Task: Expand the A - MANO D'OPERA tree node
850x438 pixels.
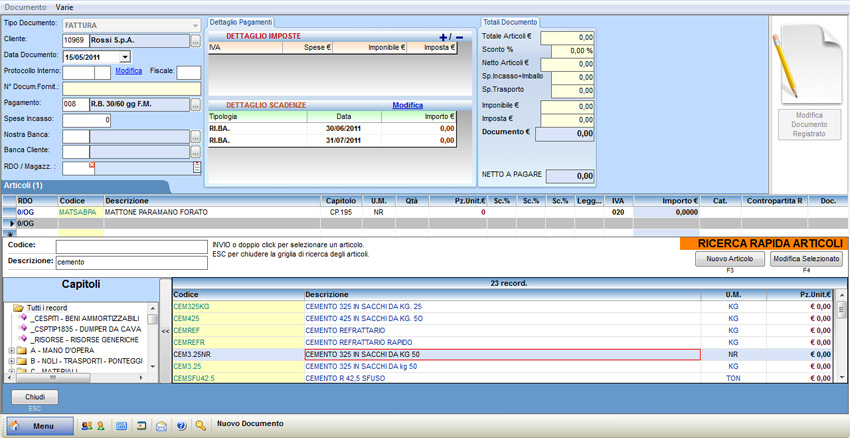Action: pos(11,351)
